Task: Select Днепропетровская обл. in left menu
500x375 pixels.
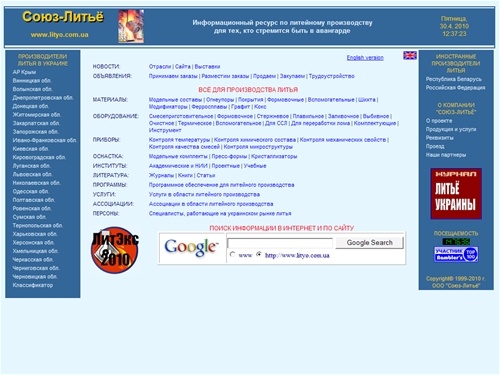Action: click(x=43, y=98)
